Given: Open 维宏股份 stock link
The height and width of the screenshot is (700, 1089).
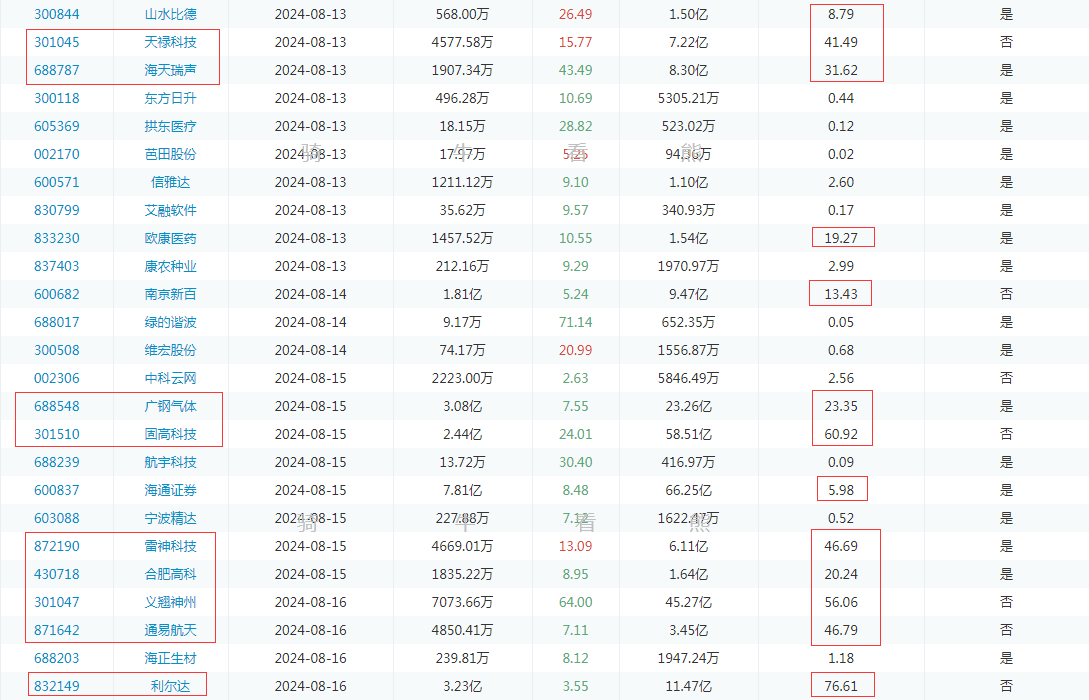Looking at the screenshot, I should (x=170, y=350).
